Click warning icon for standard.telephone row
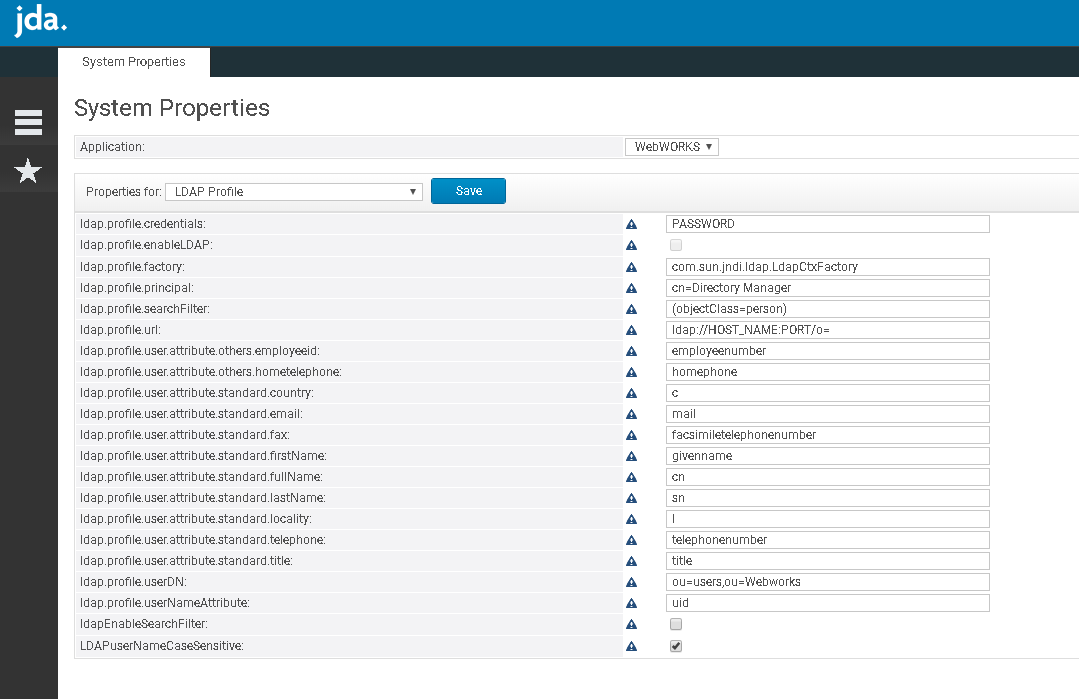The image size is (1079, 699). click(x=631, y=541)
